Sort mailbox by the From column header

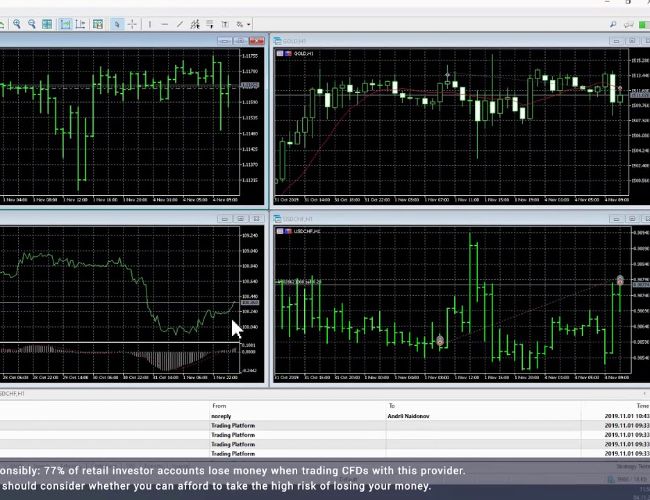pos(220,405)
